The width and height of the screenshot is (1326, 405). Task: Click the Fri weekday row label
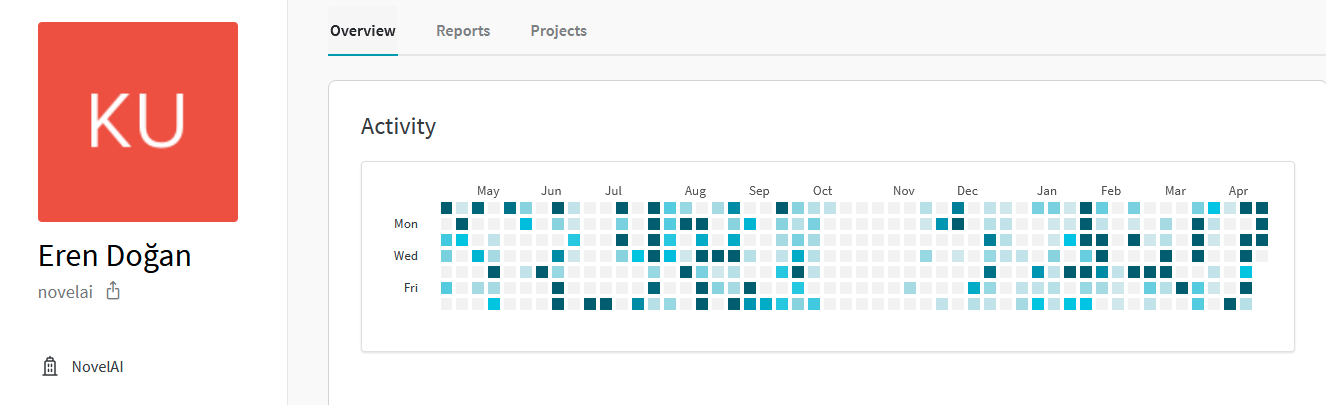(x=411, y=288)
